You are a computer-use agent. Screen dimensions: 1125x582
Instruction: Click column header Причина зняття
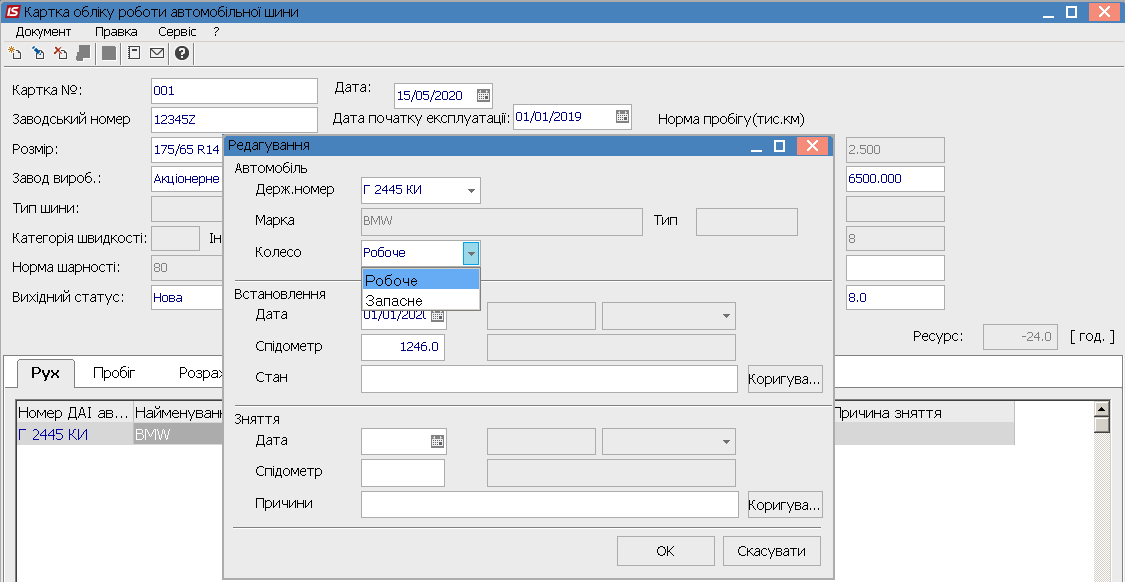pyautogui.click(x=923, y=413)
